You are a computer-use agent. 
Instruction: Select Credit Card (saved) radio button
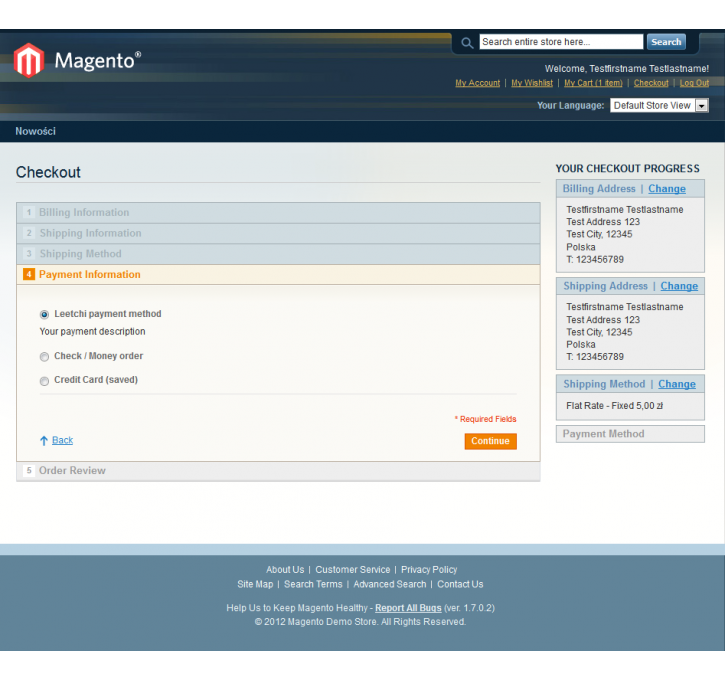[44, 380]
